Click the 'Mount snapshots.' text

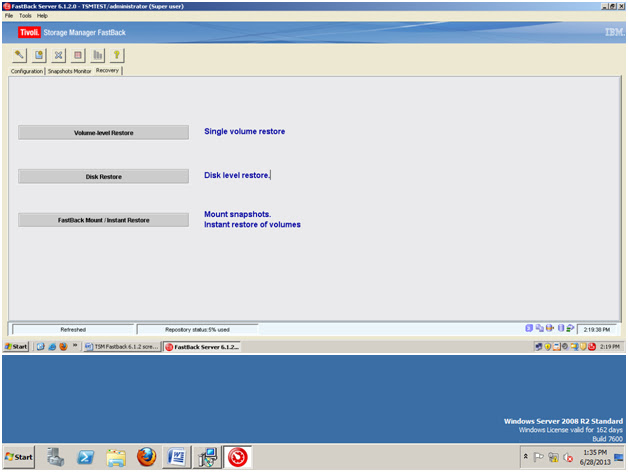click(238, 214)
